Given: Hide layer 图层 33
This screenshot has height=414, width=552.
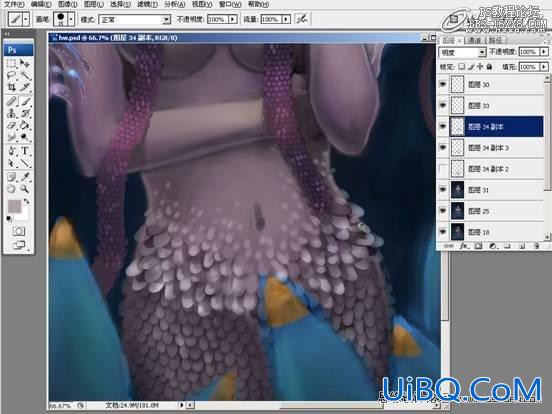Looking at the screenshot, I should (x=443, y=105).
